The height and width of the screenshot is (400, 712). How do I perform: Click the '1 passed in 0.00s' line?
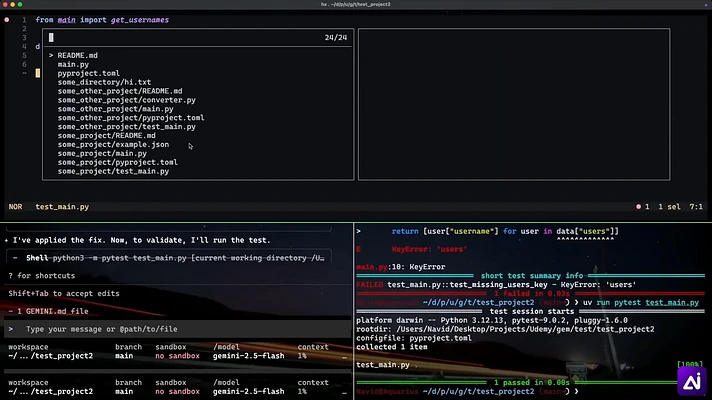click(531, 382)
